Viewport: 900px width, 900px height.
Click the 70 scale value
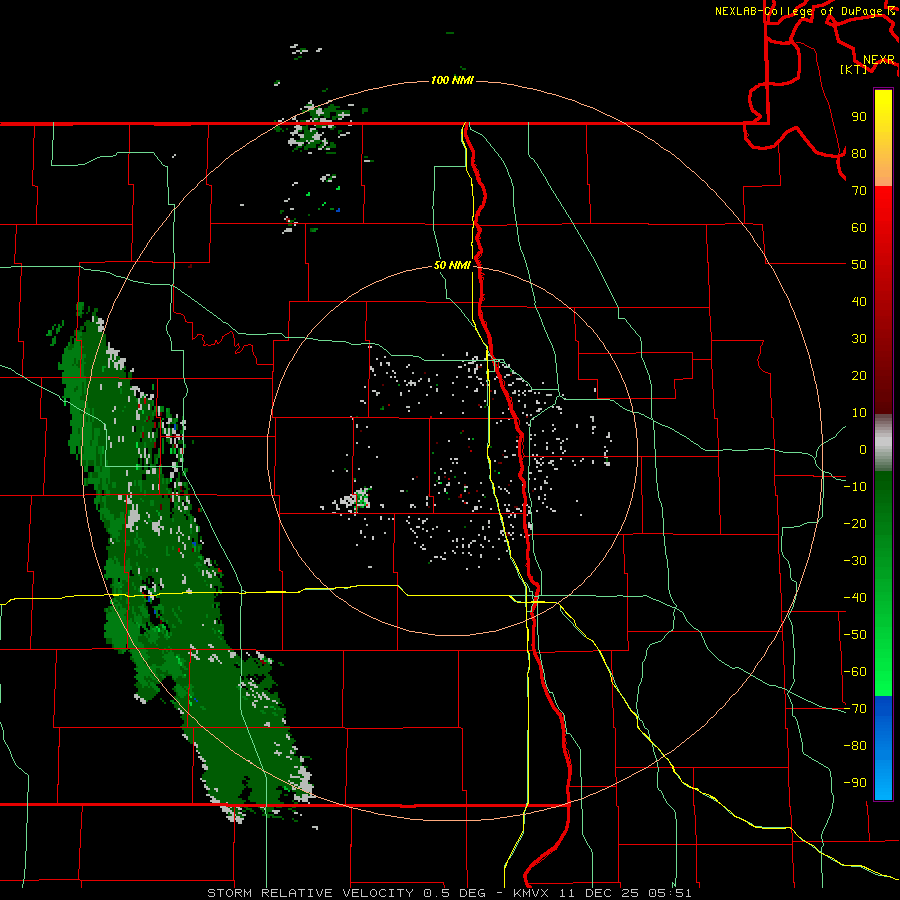(x=859, y=191)
